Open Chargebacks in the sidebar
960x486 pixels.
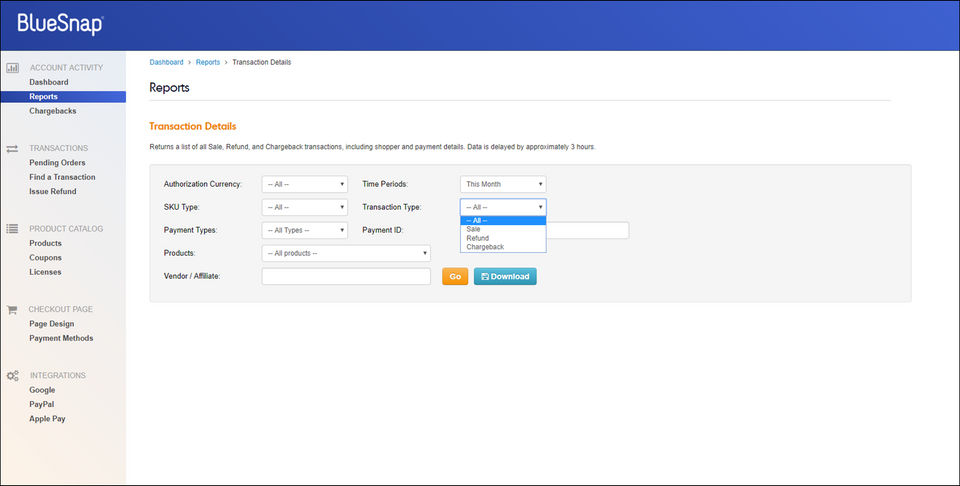click(53, 111)
